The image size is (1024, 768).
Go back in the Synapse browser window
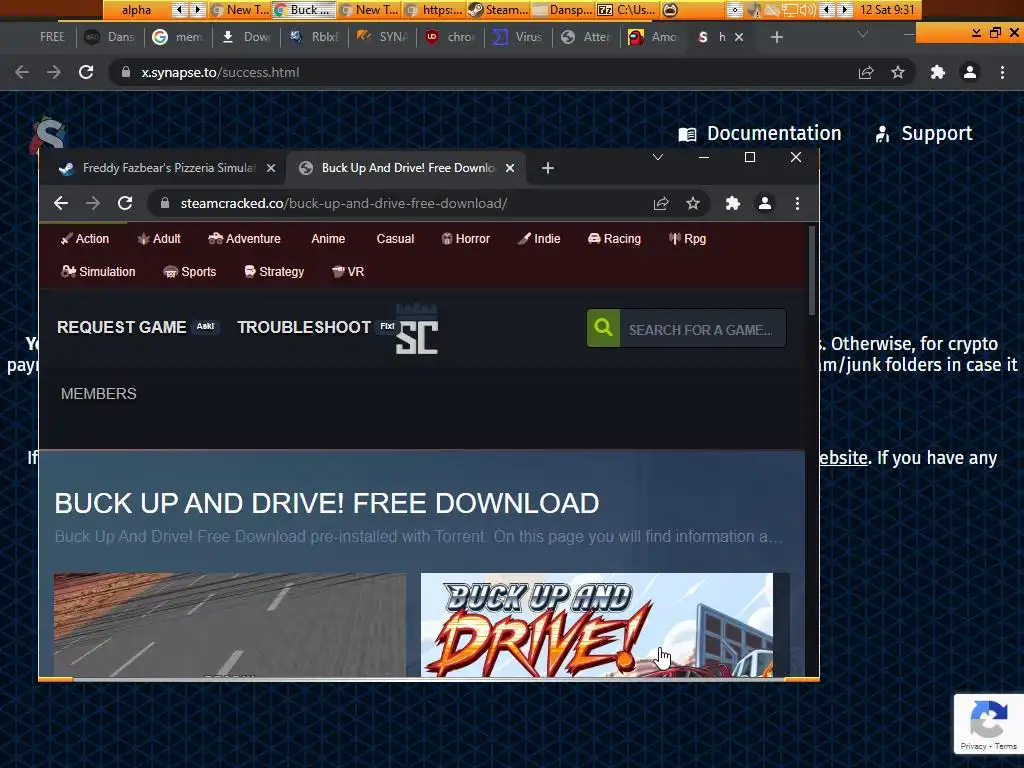coord(22,72)
